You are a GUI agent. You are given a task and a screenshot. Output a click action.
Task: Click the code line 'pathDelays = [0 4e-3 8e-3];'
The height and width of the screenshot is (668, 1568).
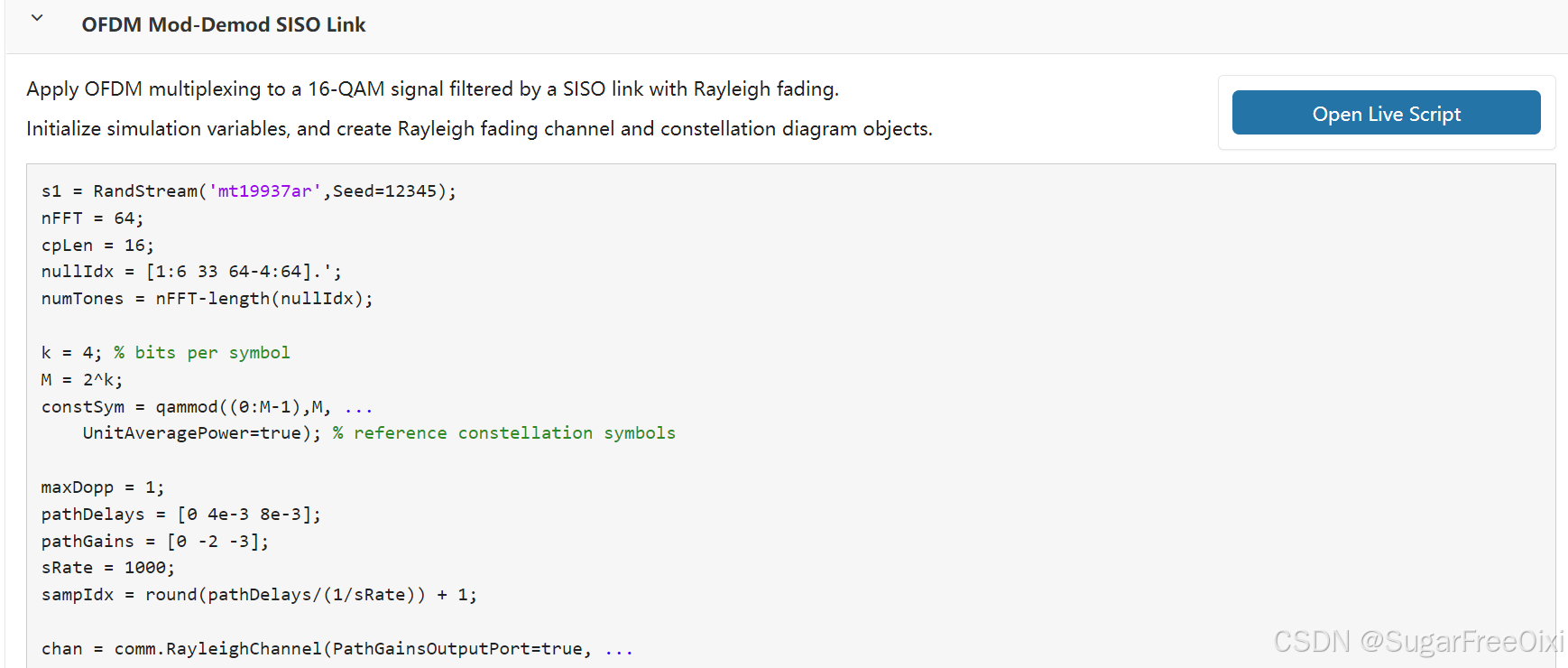point(180,515)
